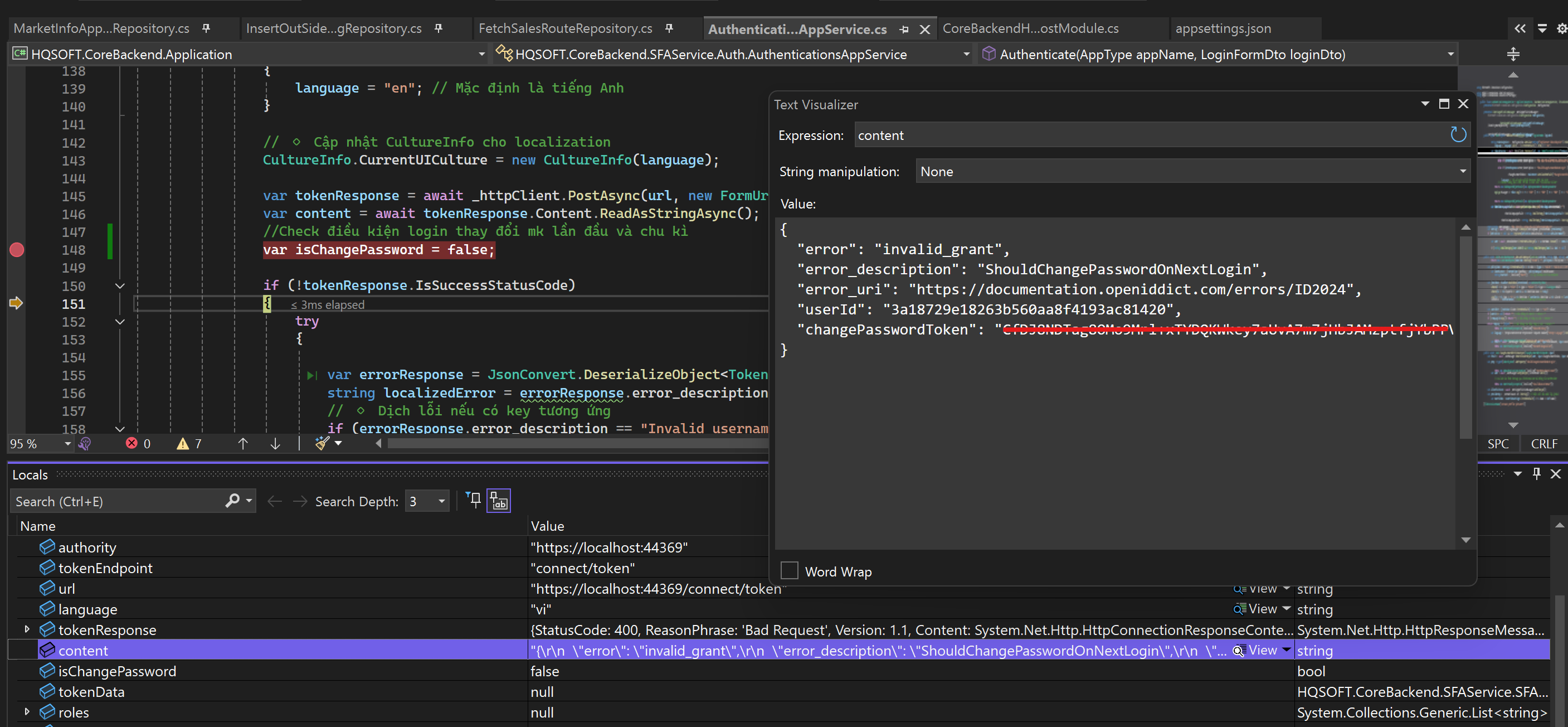Image resolution: width=1568 pixels, height=727 pixels.
Task: Toggle the pin properties button in Locals toolbar
Action: (473, 501)
